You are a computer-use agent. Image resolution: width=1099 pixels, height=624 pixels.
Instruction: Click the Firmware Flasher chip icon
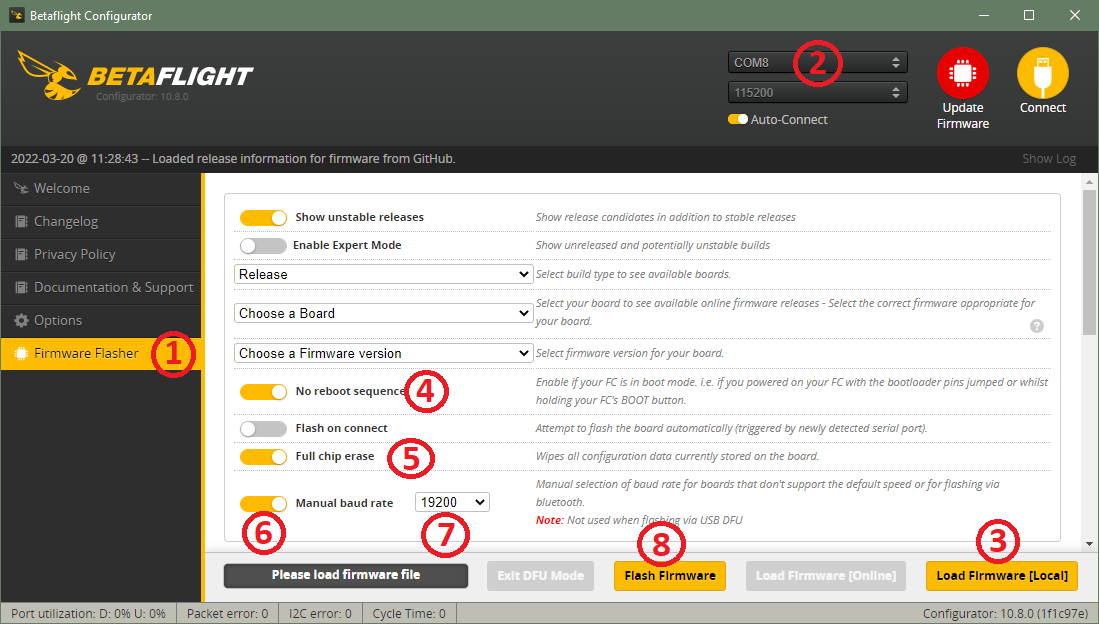click(x=21, y=353)
